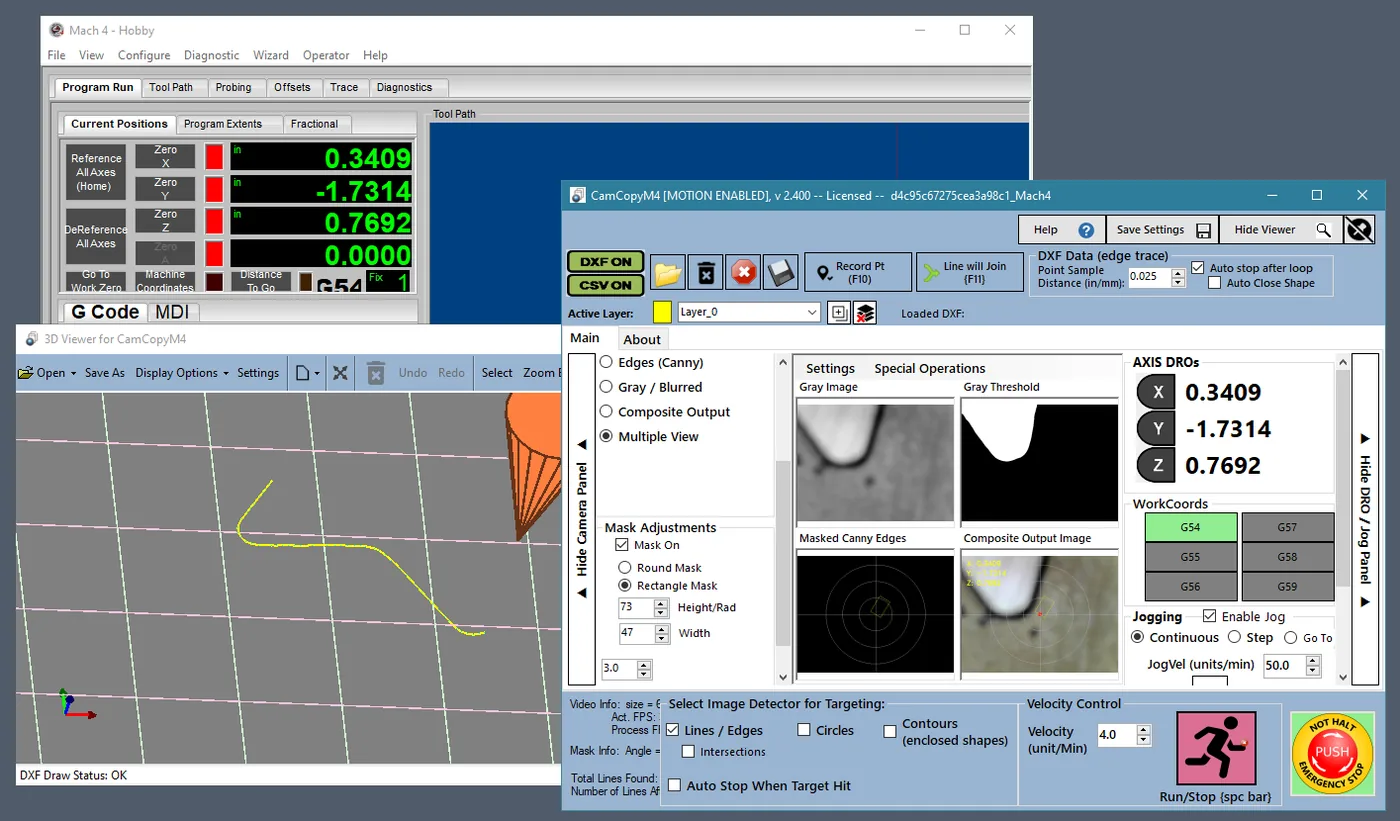The image size is (1400, 821).
Task: Click Save Settings button
Action: tap(1162, 230)
